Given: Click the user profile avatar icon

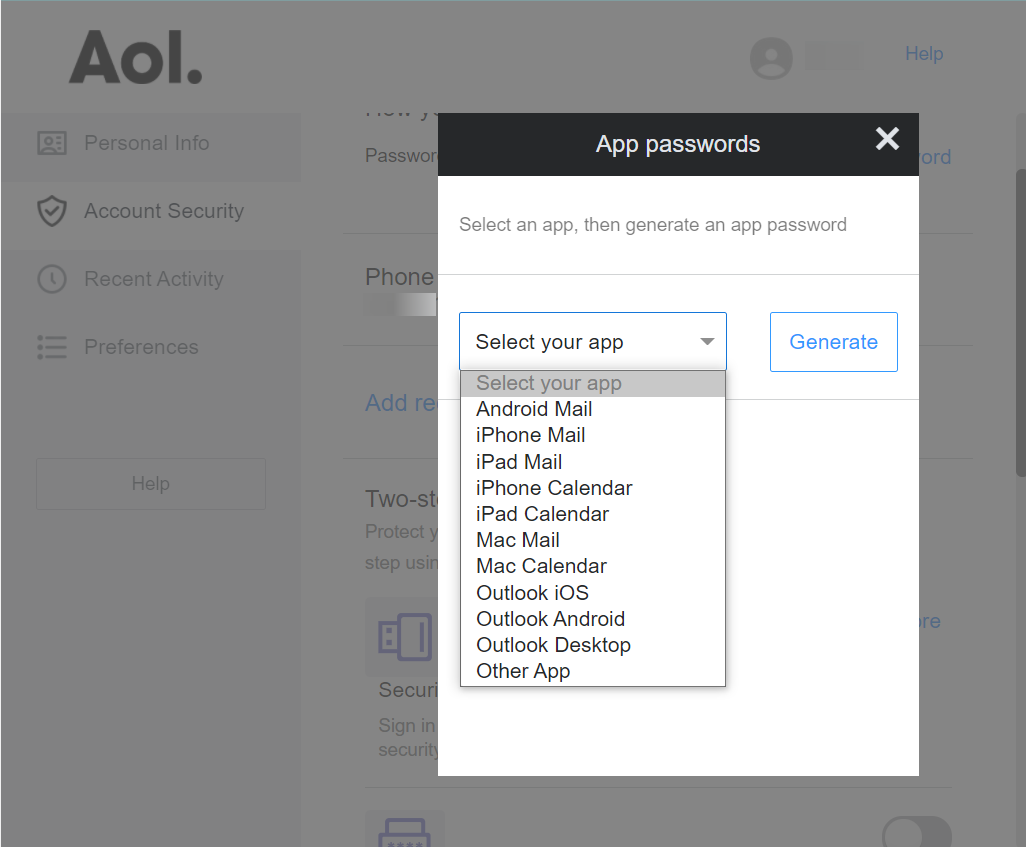Looking at the screenshot, I should click(771, 57).
